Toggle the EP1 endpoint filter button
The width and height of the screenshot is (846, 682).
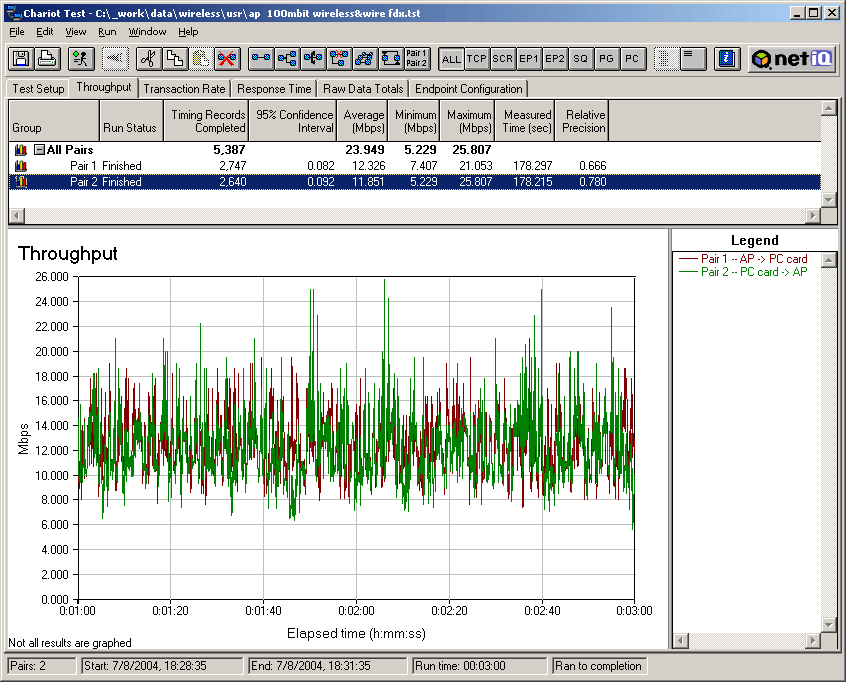coord(529,59)
